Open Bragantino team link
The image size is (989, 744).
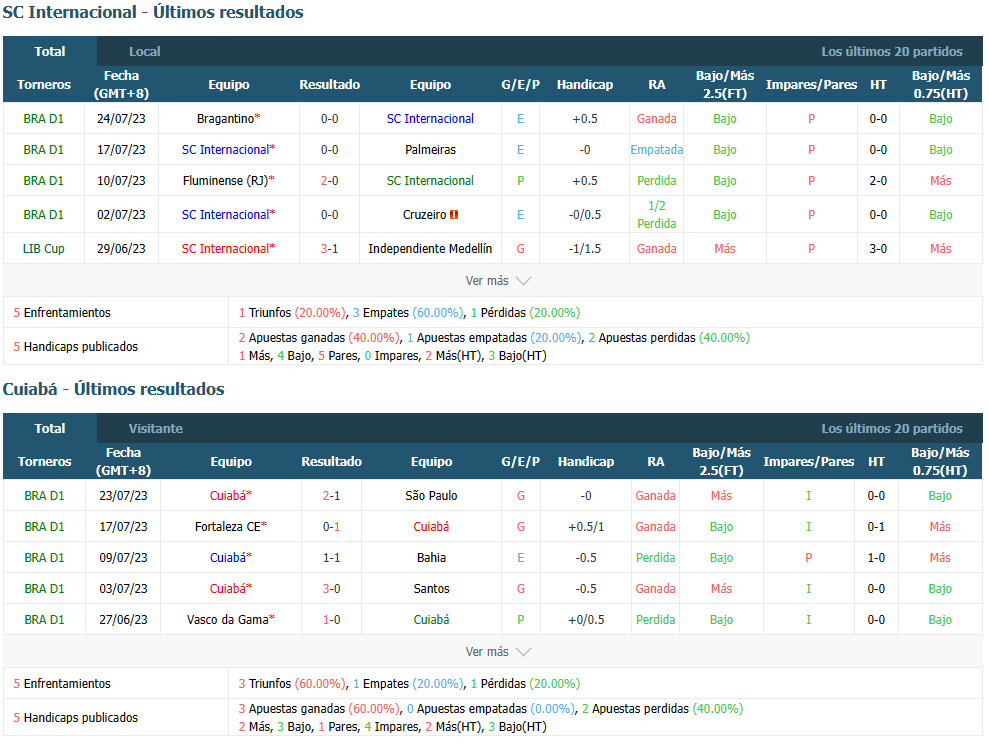[x=225, y=119]
